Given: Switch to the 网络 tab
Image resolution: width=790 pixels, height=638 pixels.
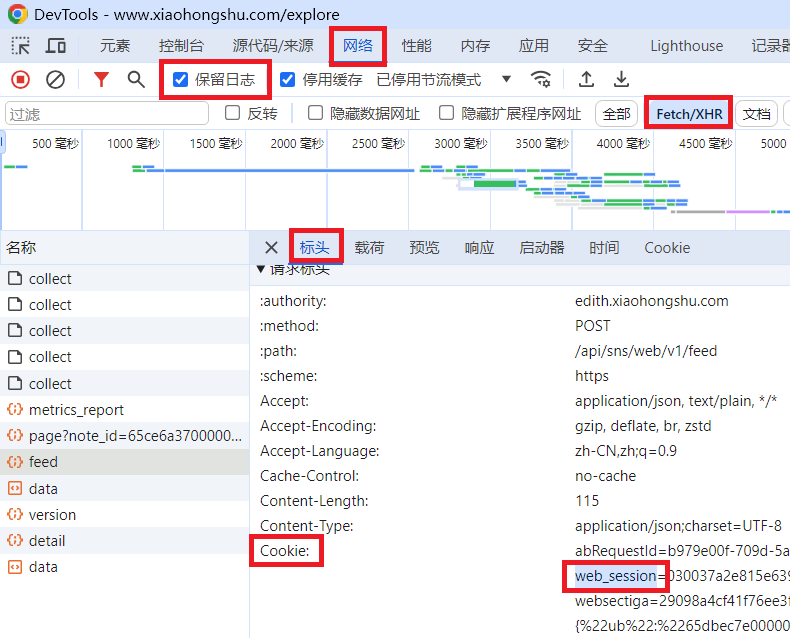Looking at the screenshot, I should pyautogui.click(x=358, y=46).
